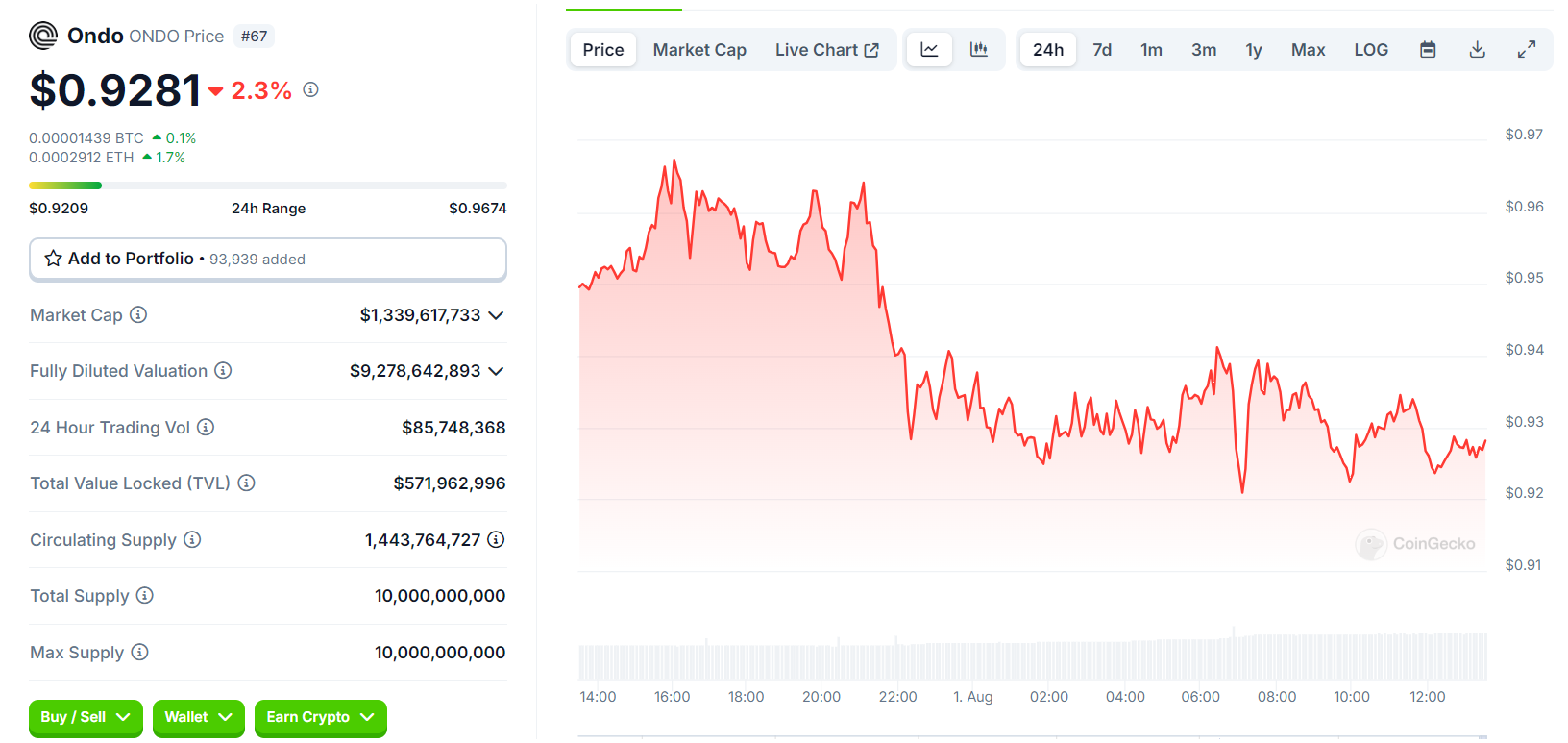This screenshot has width=1568, height=743.
Task: Expand chart to fullscreen icon
Action: coord(1527,49)
